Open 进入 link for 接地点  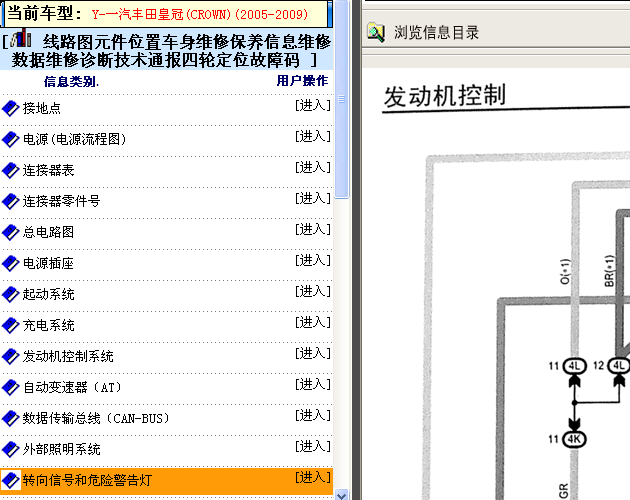[313, 105]
